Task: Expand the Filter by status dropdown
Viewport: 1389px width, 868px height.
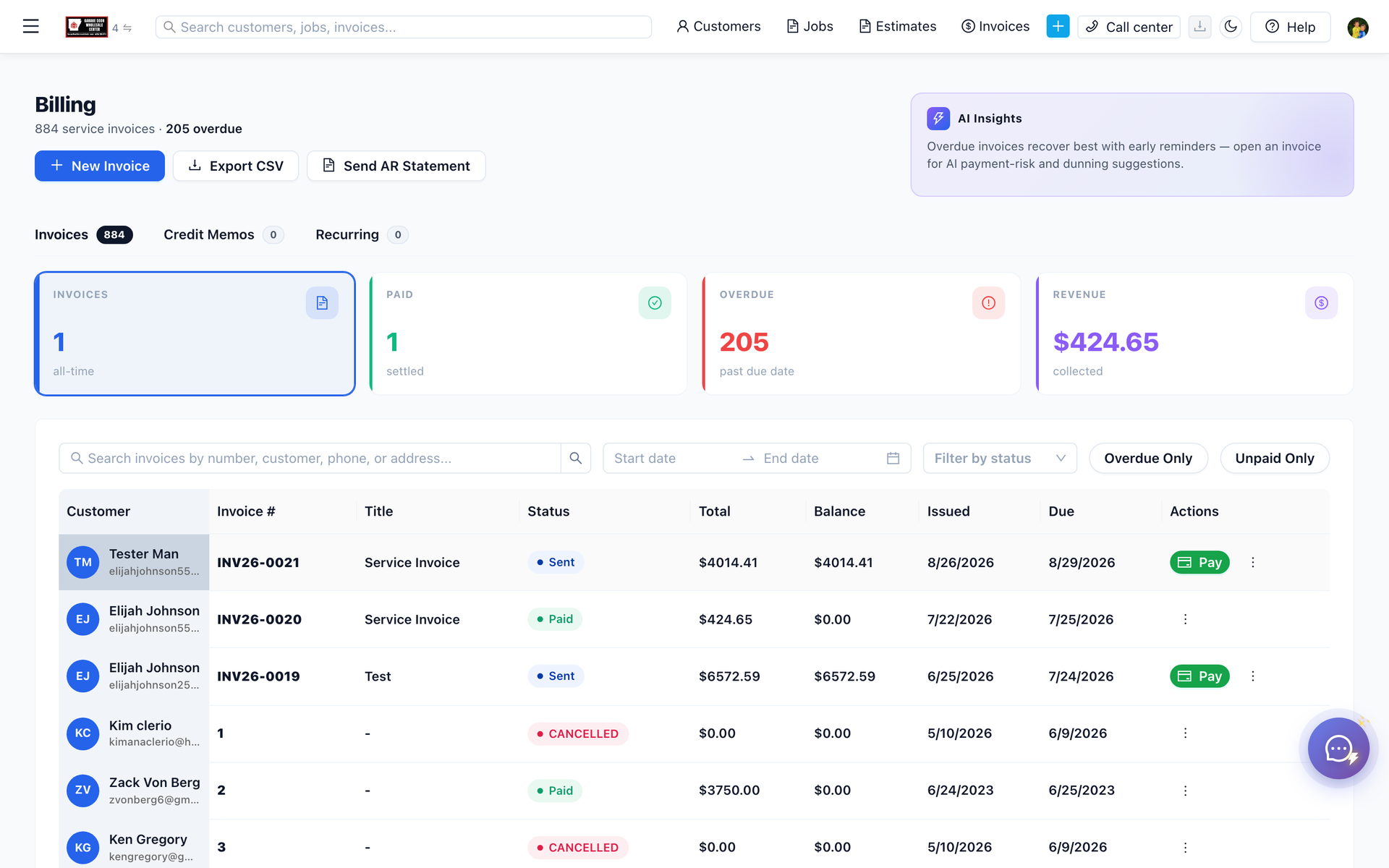Action: pyautogui.click(x=1000, y=459)
